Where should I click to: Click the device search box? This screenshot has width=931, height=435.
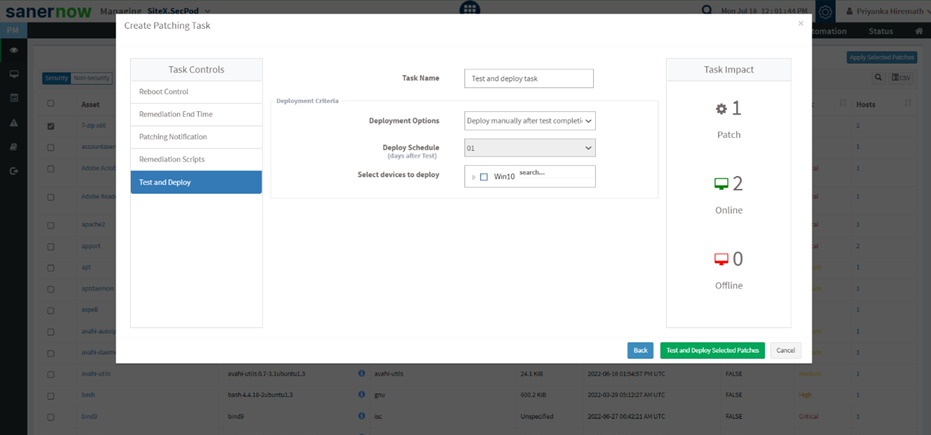pyautogui.click(x=555, y=173)
